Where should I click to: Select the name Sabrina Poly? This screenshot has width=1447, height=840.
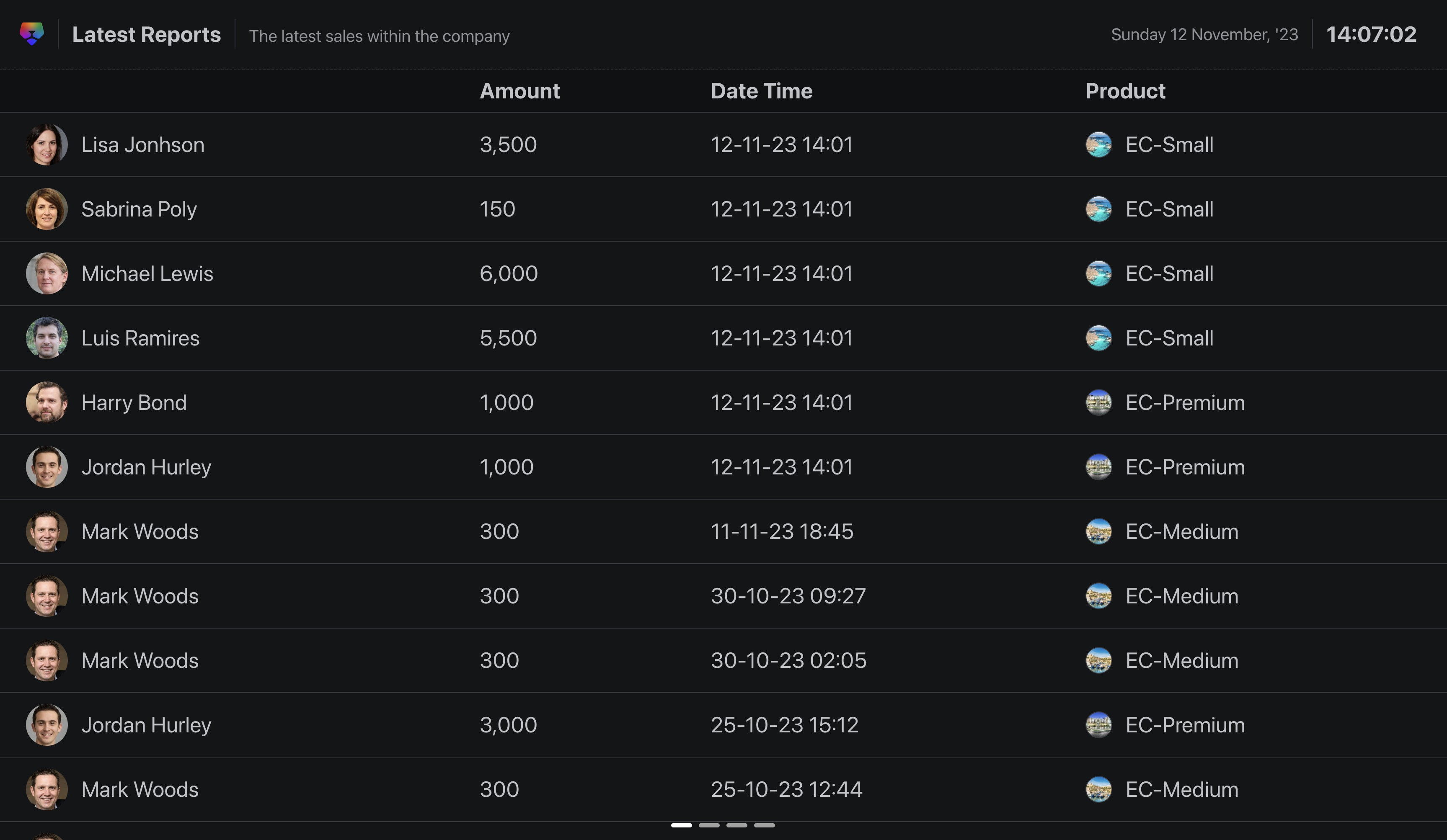[x=139, y=209]
